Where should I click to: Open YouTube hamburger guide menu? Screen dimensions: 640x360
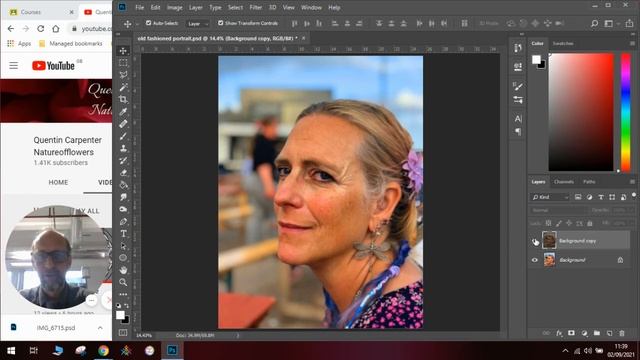coord(13,65)
